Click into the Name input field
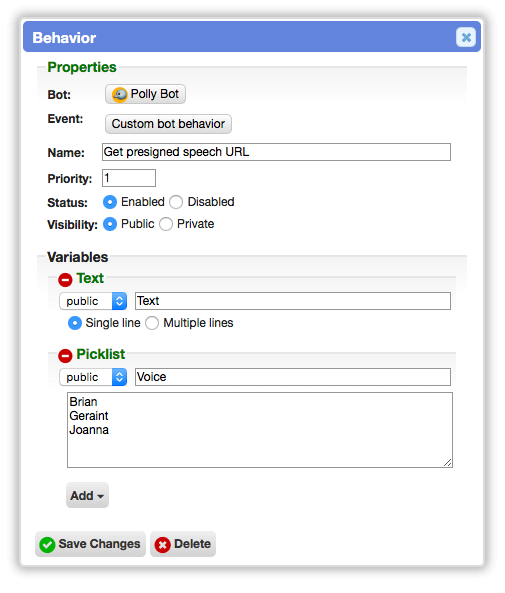This screenshot has height=593, width=505. [277, 152]
